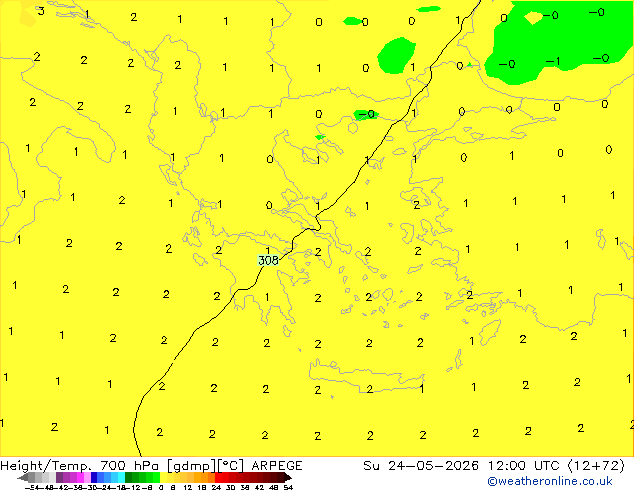Click the gray left arrow of color scale
Screen dimensions: 634x490
22,477
